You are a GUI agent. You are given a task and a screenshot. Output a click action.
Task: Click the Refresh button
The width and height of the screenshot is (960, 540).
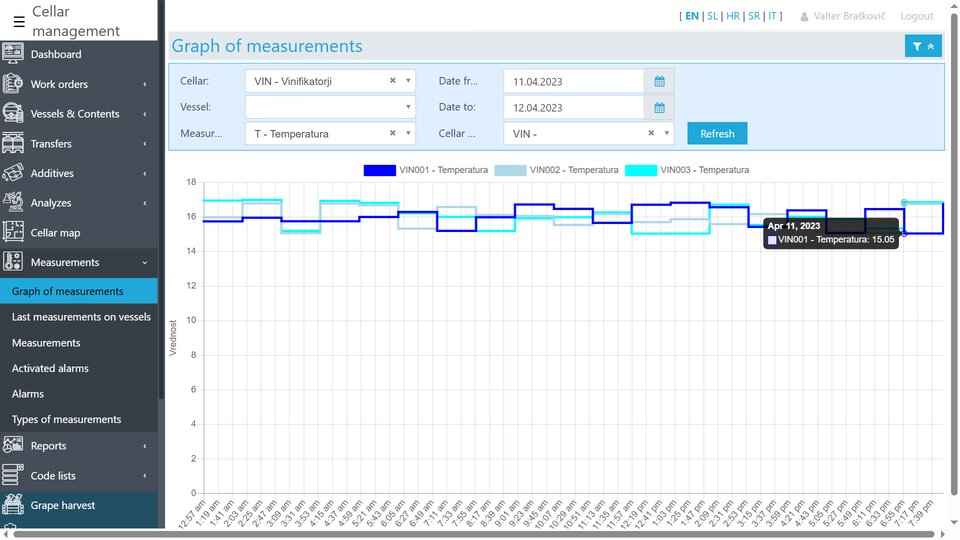point(716,133)
